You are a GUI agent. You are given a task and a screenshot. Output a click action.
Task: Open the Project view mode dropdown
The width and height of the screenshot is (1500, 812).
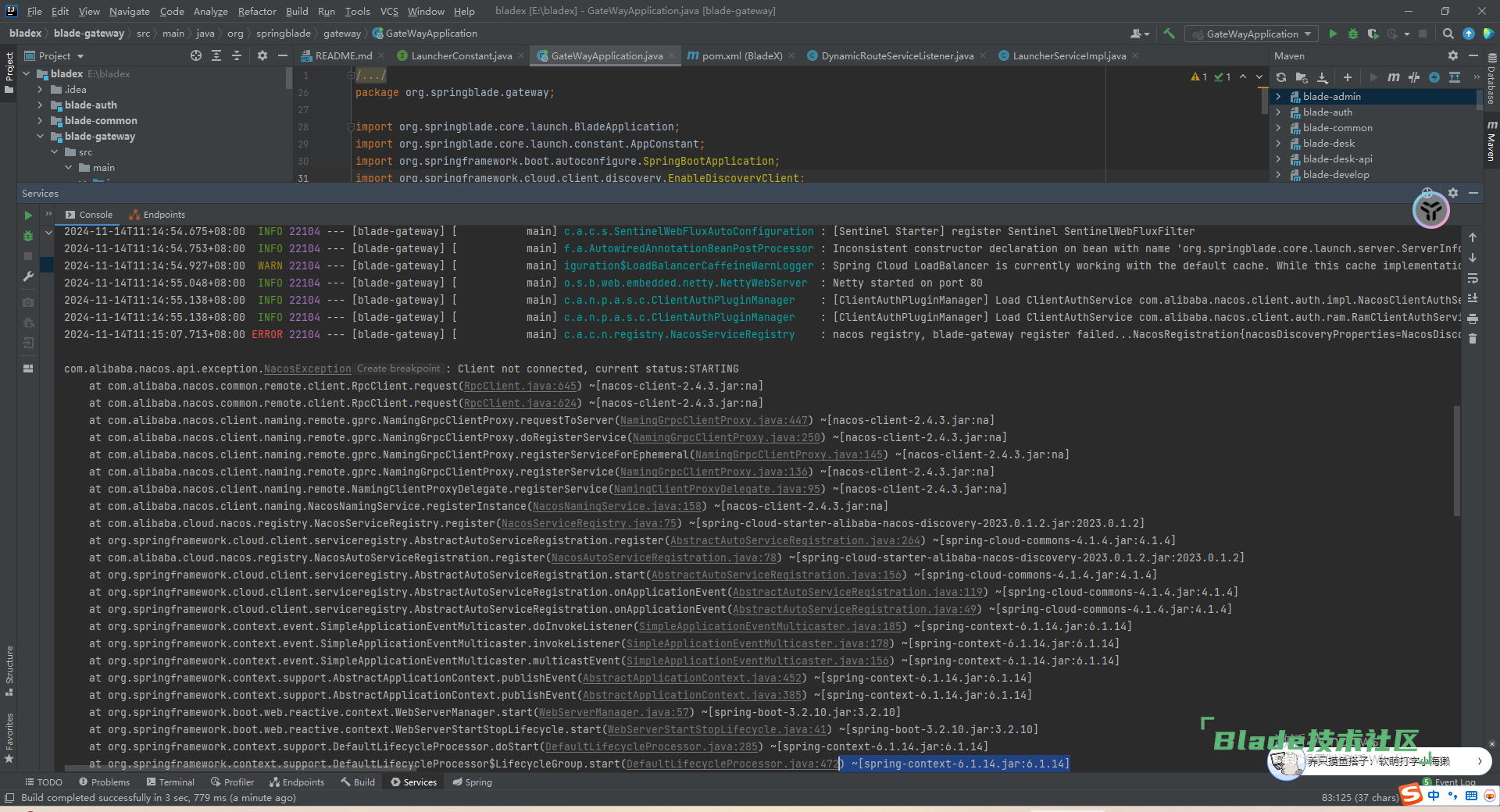(x=54, y=55)
